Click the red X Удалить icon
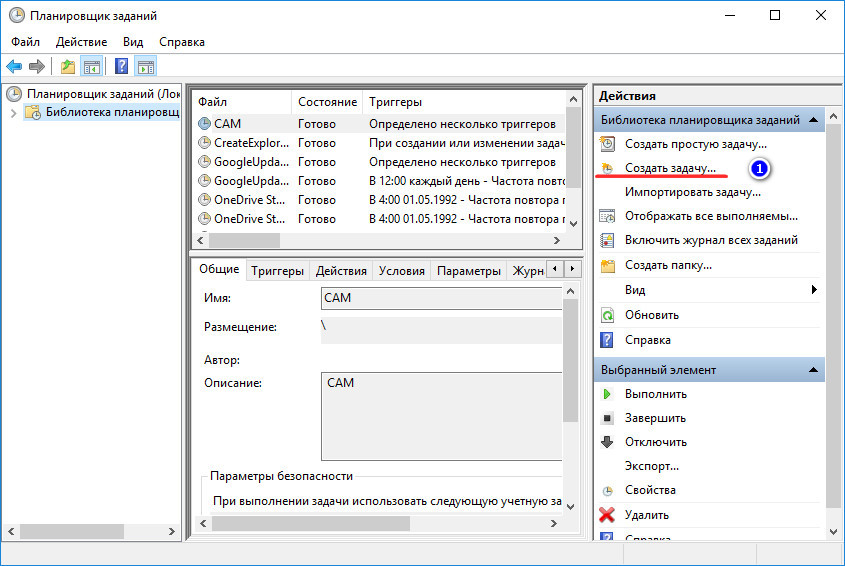Screen dimensions: 845x566 (x=607, y=515)
